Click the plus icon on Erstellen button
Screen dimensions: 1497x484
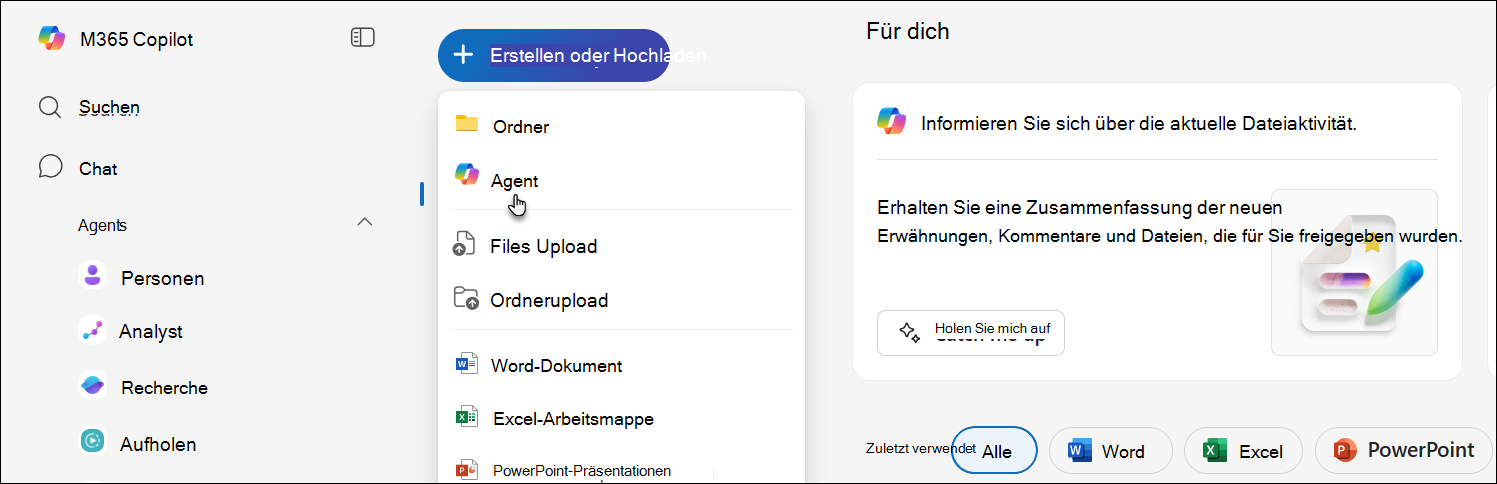[463, 55]
